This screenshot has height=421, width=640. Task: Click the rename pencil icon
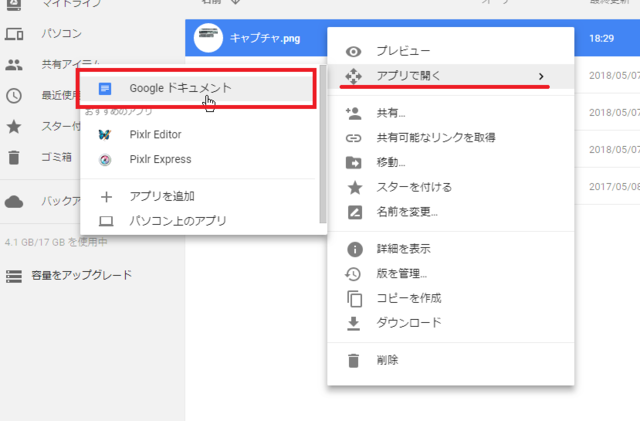click(x=355, y=212)
